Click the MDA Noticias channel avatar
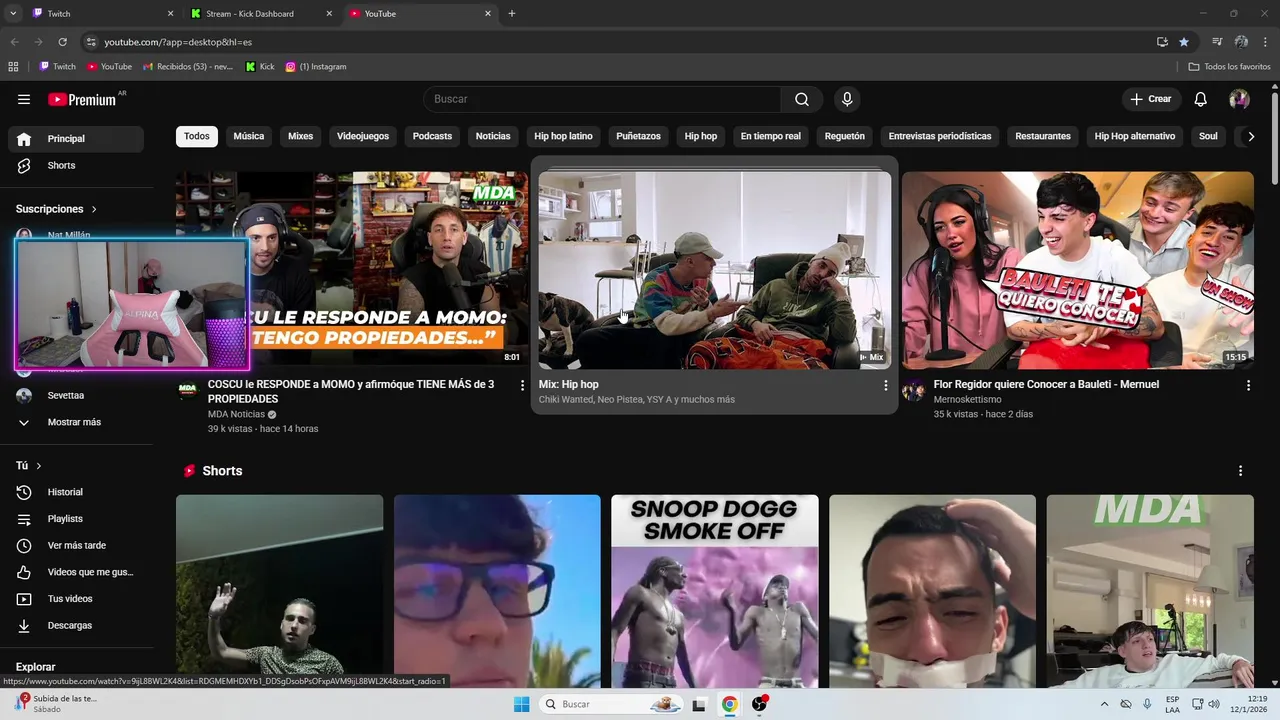 188,391
